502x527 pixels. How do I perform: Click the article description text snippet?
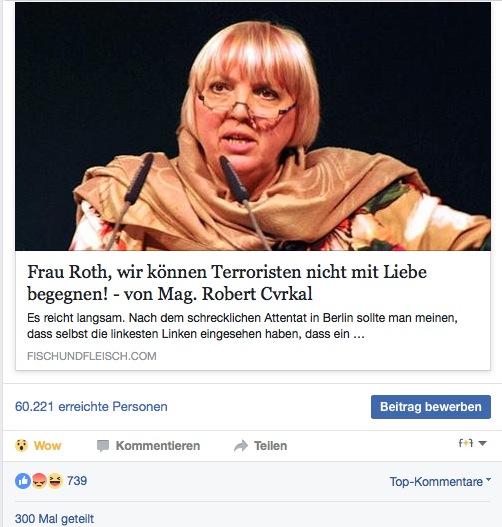(242, 326)
